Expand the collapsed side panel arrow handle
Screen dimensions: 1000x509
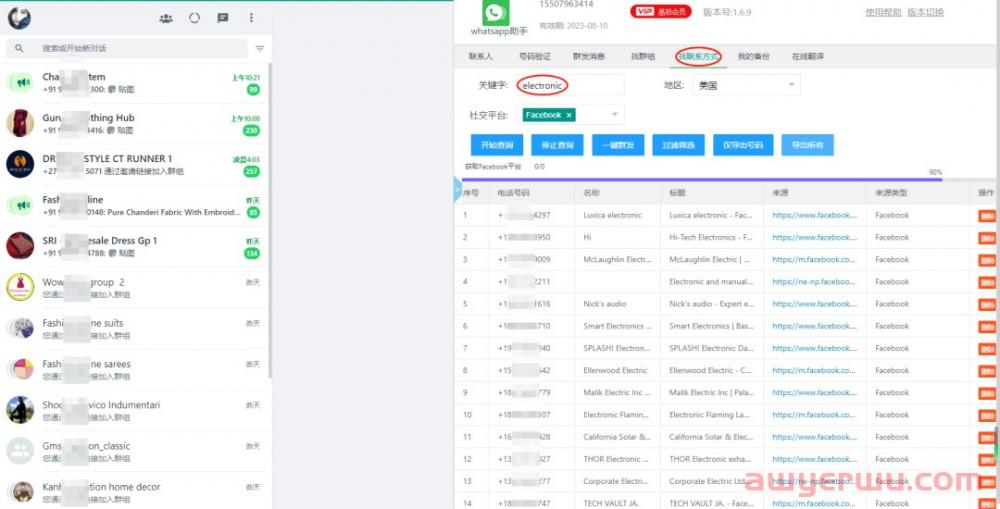coord(457,190)
